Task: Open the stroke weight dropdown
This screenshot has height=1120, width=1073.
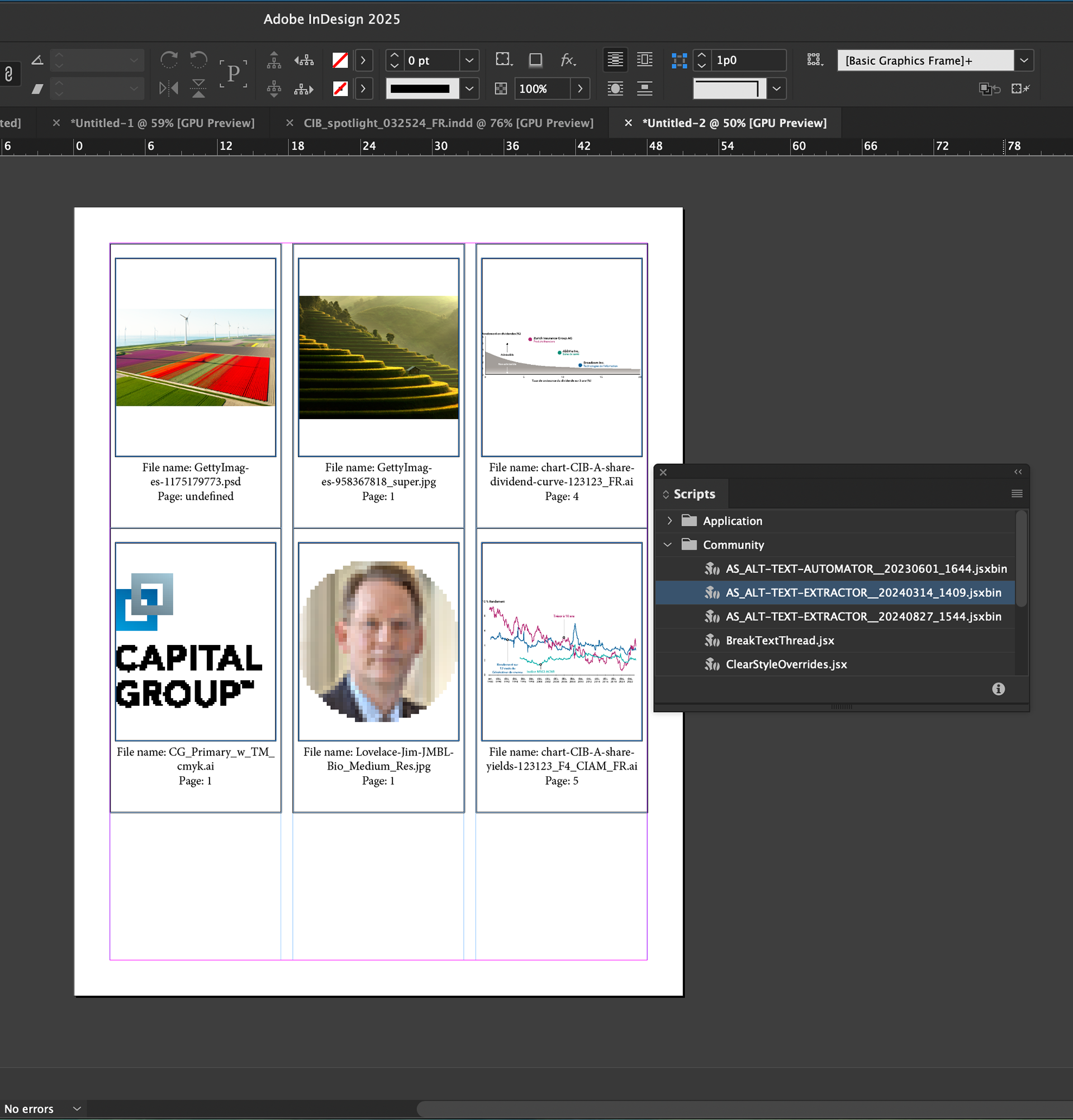Action: [x=469, y=60]
